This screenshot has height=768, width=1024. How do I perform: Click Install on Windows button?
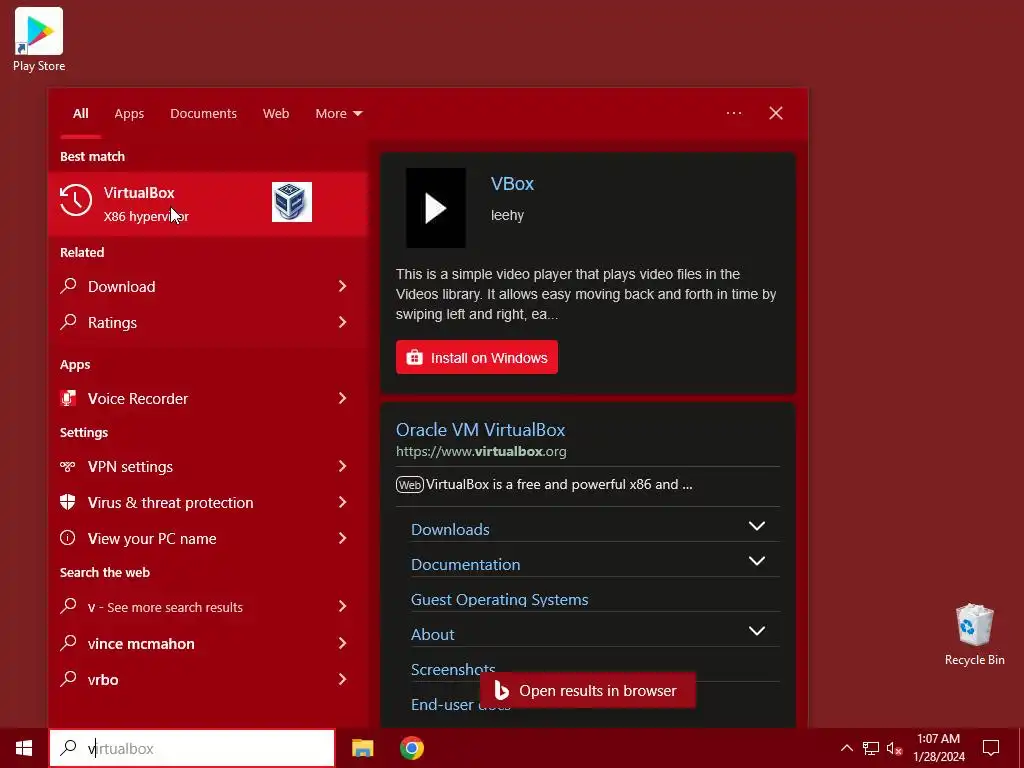[477, 357]
